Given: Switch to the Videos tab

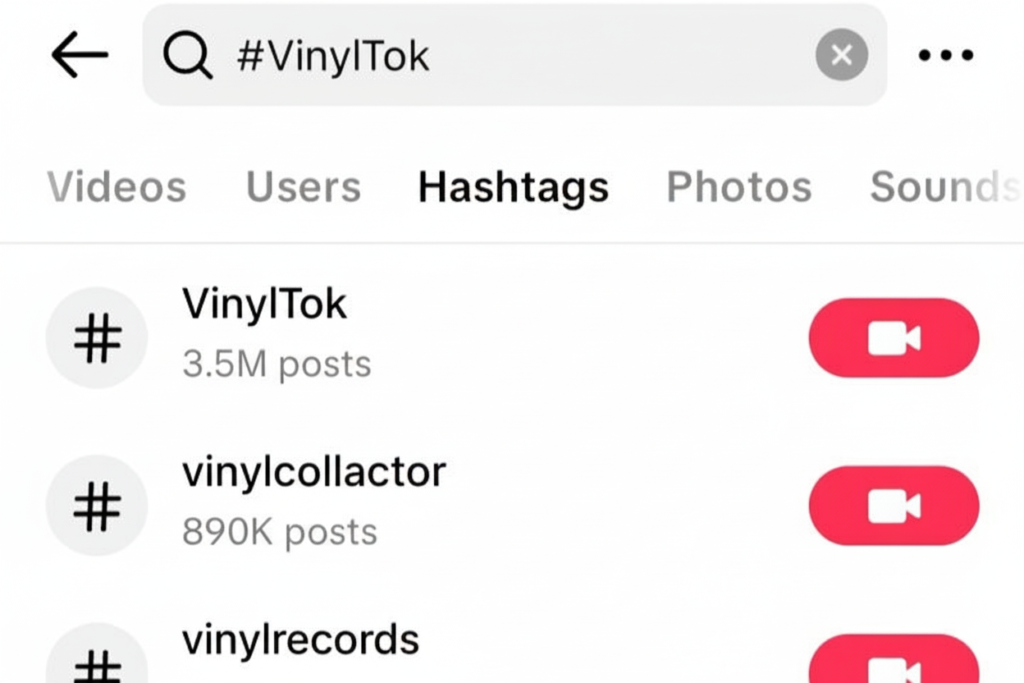Looking at the screenshot, I should [x=116, y=187].
